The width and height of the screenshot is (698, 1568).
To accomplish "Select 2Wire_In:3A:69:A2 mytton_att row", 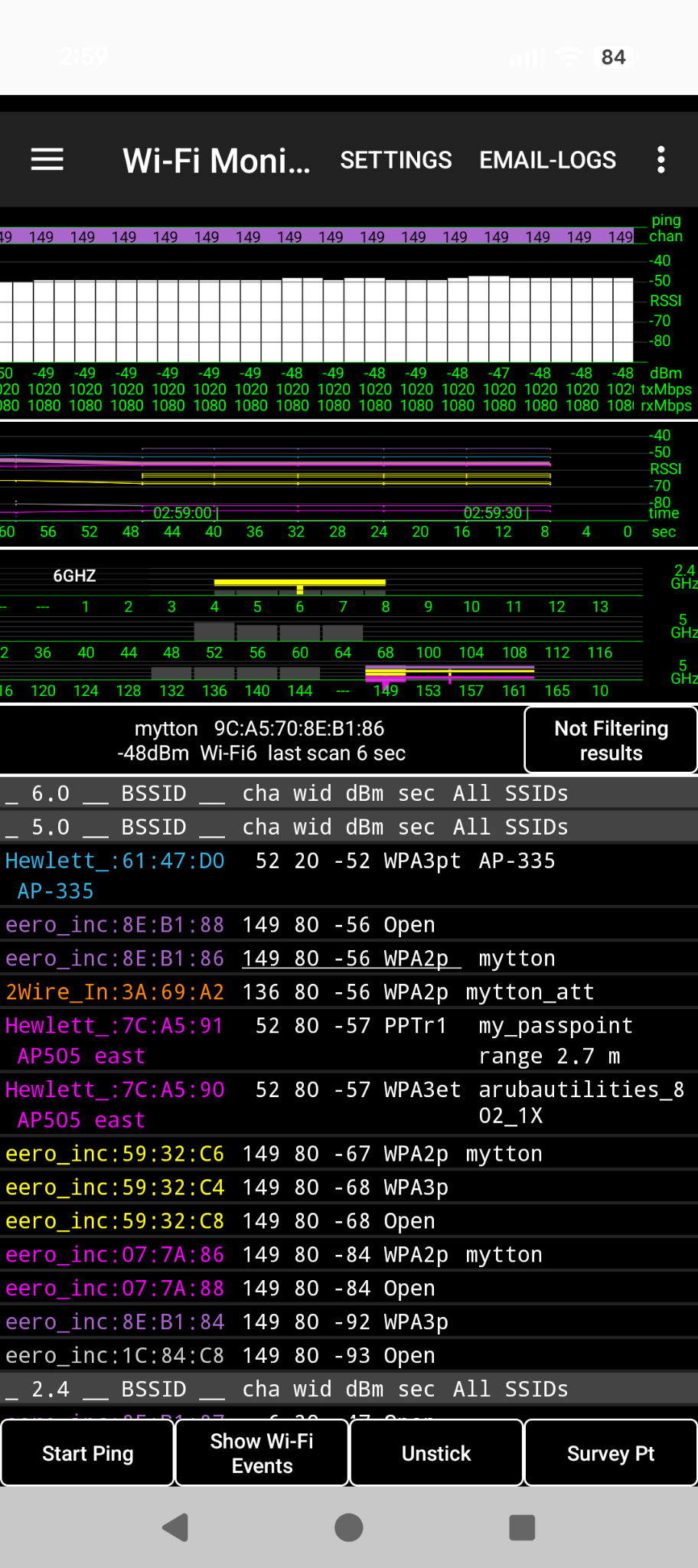I will coord(349,992).
